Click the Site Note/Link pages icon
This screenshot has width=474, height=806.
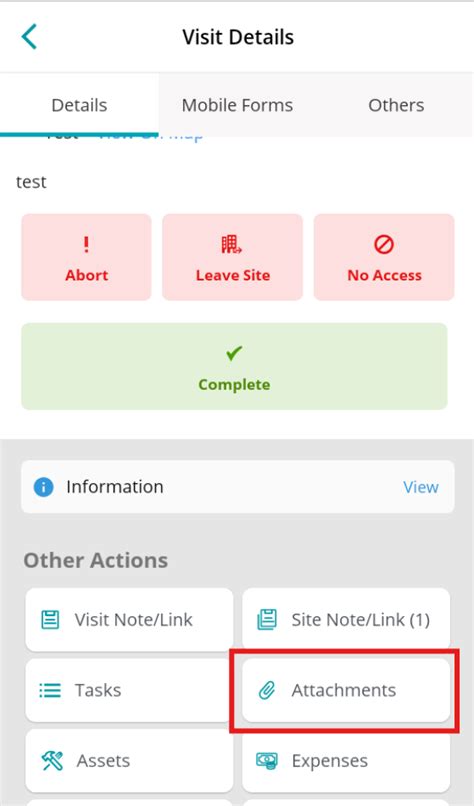coord(267,620)
